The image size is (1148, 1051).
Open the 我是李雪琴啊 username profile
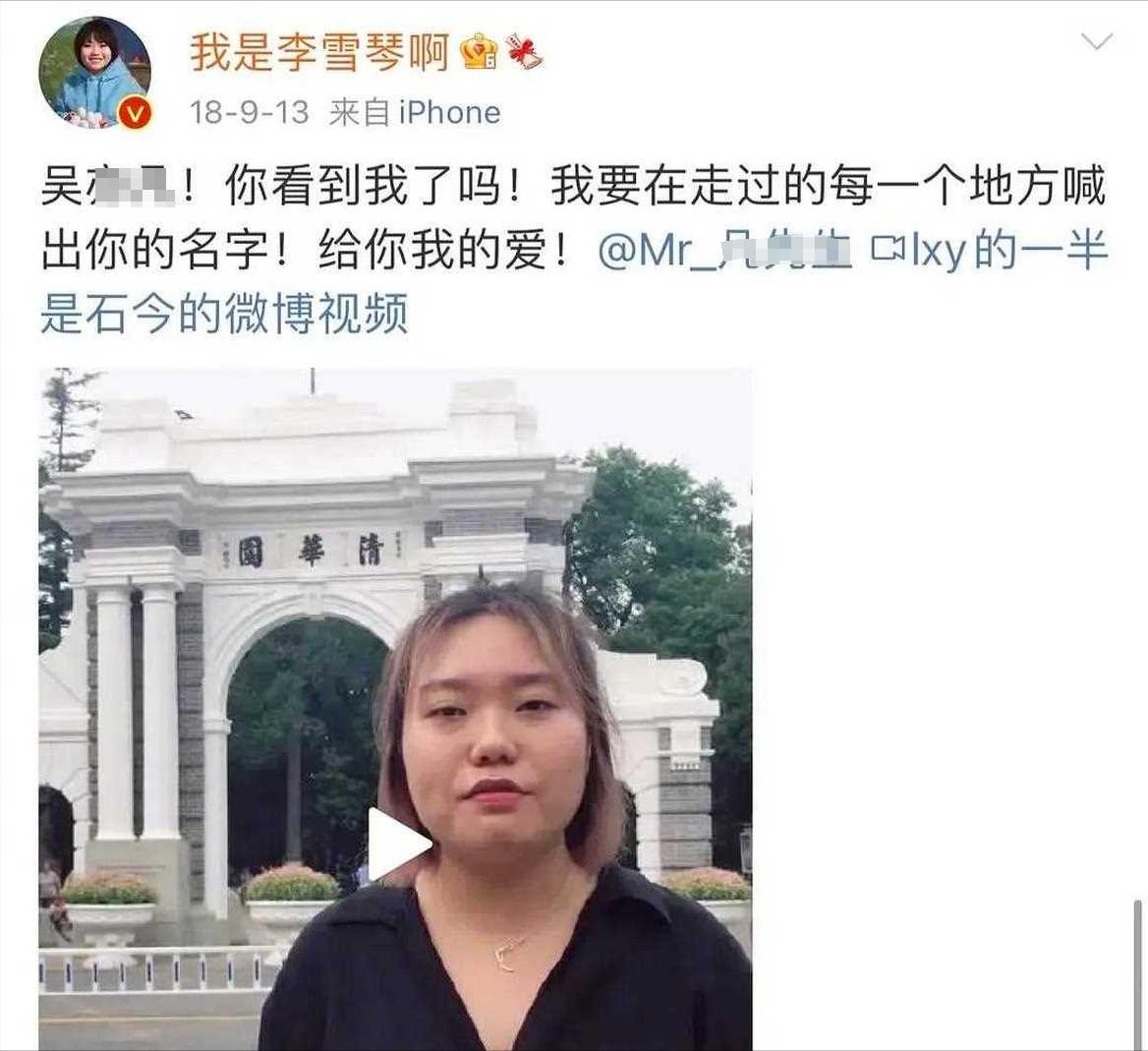(x=319, y=53)
